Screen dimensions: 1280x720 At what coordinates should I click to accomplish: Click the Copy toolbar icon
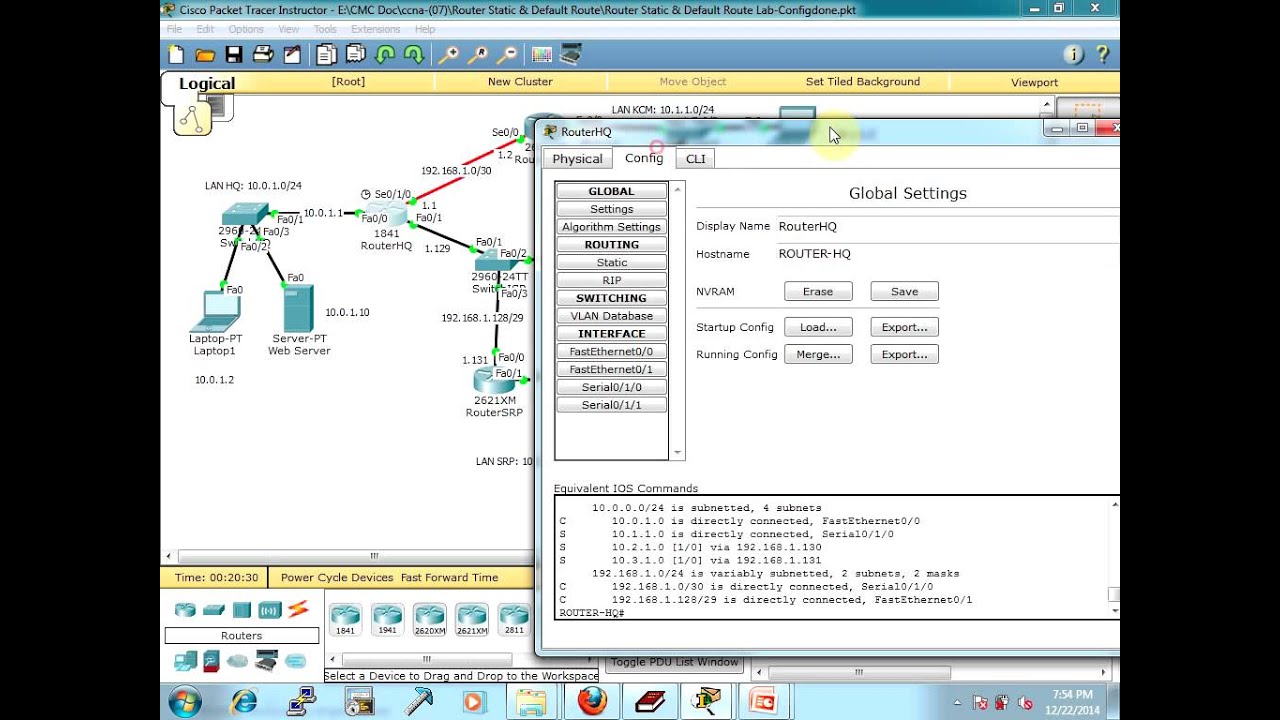pyautogui.click(x=327, y=55)
